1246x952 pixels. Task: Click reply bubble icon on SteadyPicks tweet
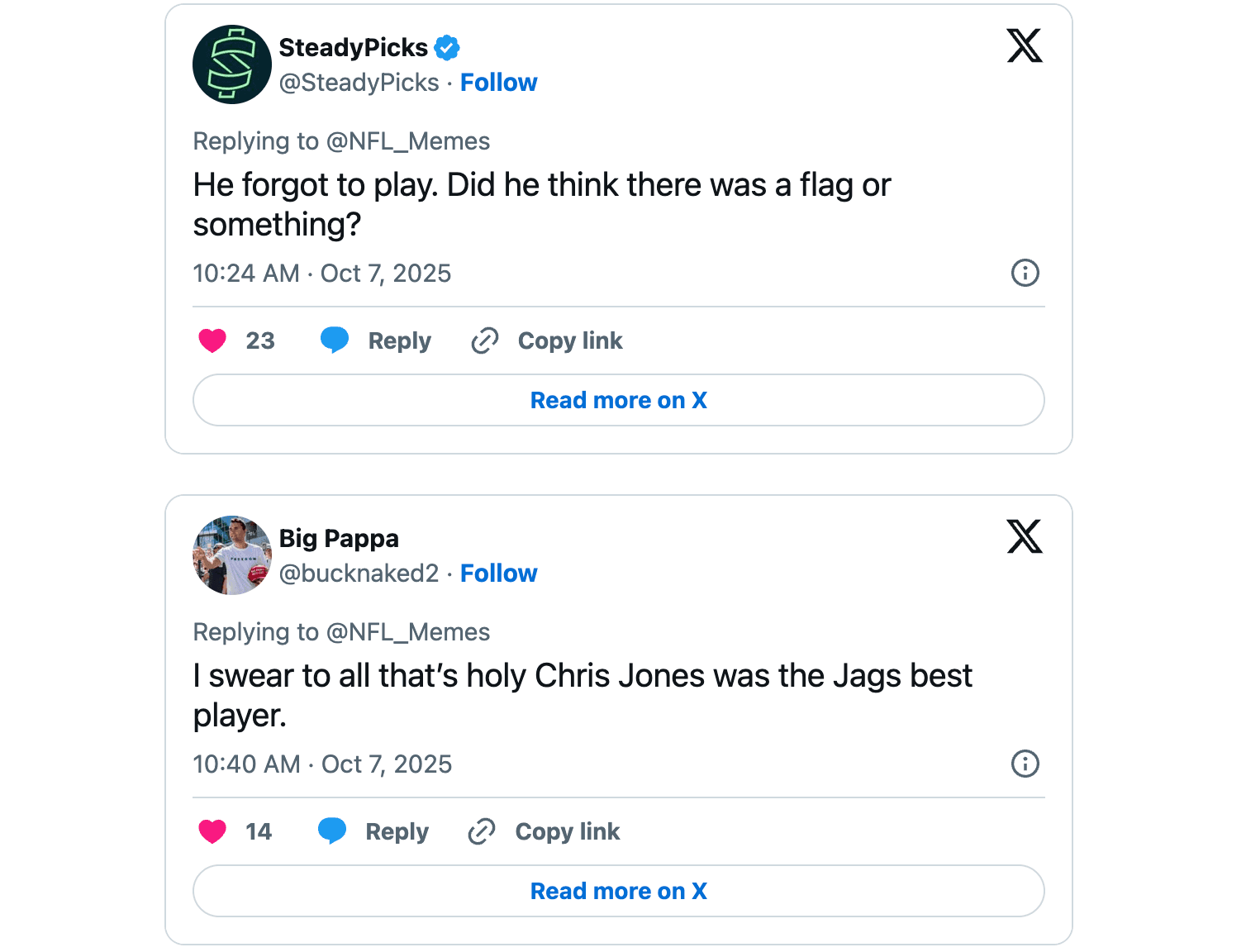coord(335,340)
